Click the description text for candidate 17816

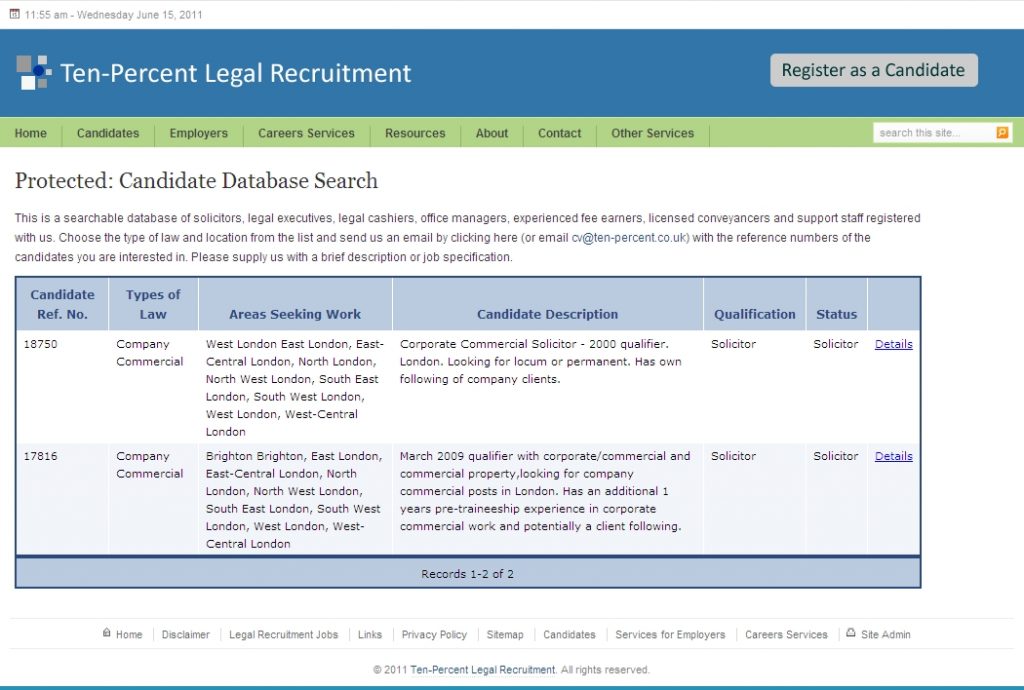click(x=545, y=492)
